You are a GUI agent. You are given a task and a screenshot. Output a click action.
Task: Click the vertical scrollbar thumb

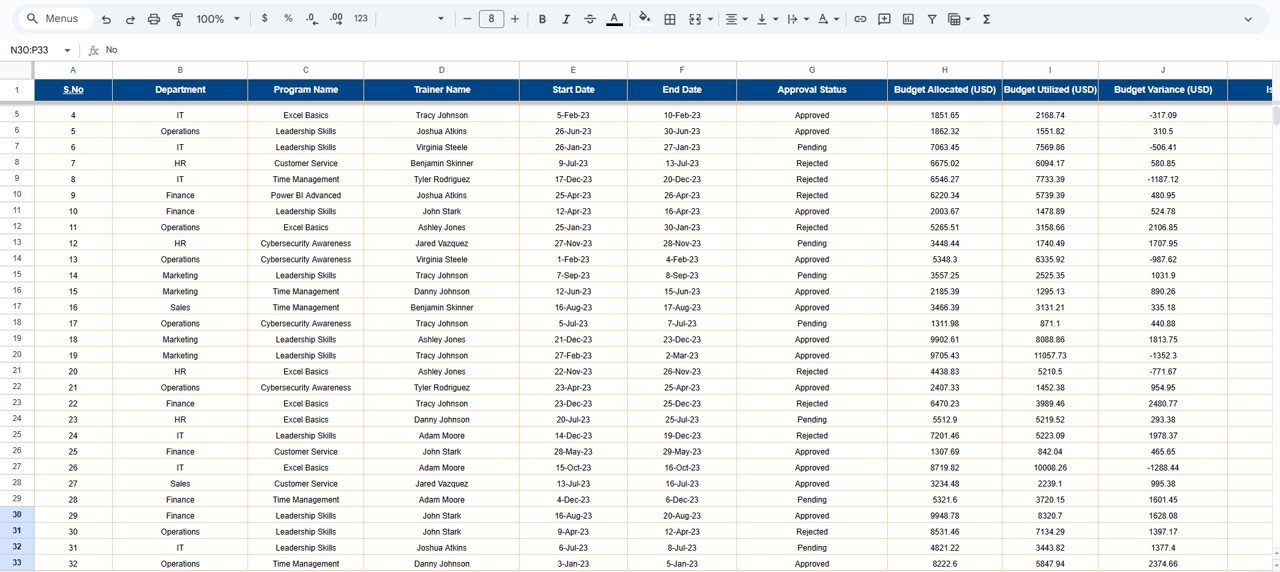coord(1275,114)
